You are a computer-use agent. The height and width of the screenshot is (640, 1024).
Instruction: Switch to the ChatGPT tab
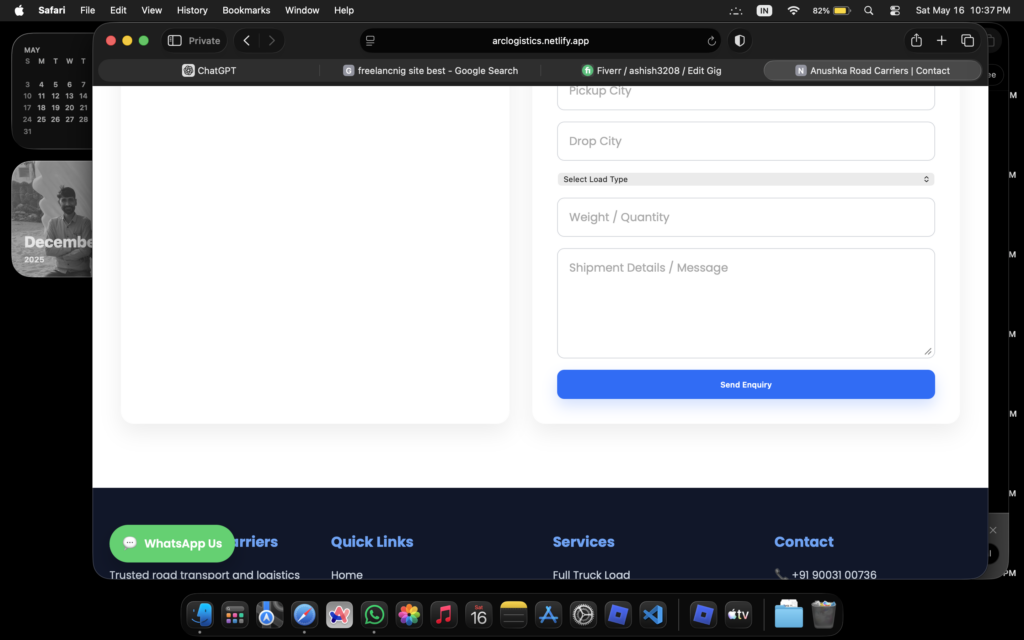(209, 71)
